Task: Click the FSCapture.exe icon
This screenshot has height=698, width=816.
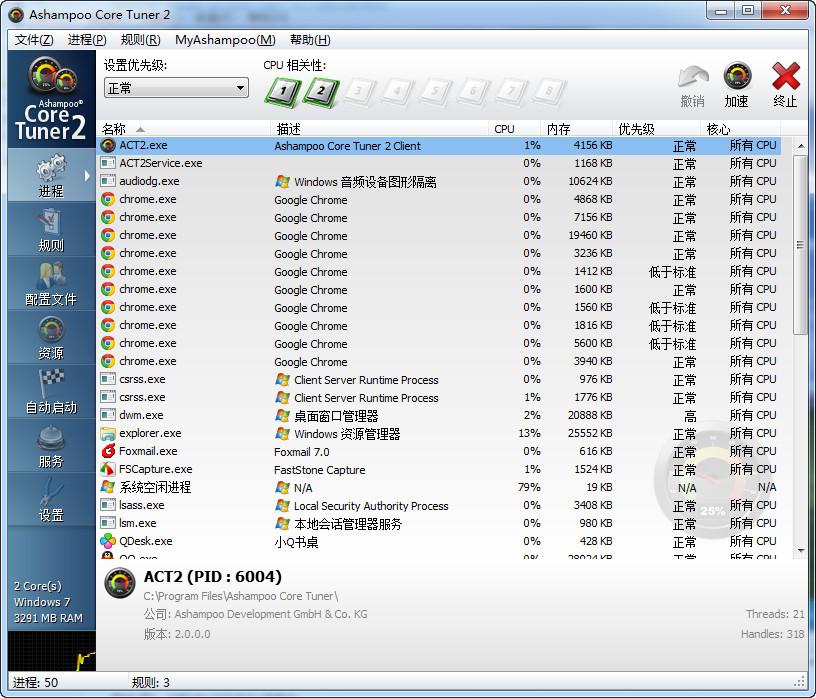Action: coord(108,469)
